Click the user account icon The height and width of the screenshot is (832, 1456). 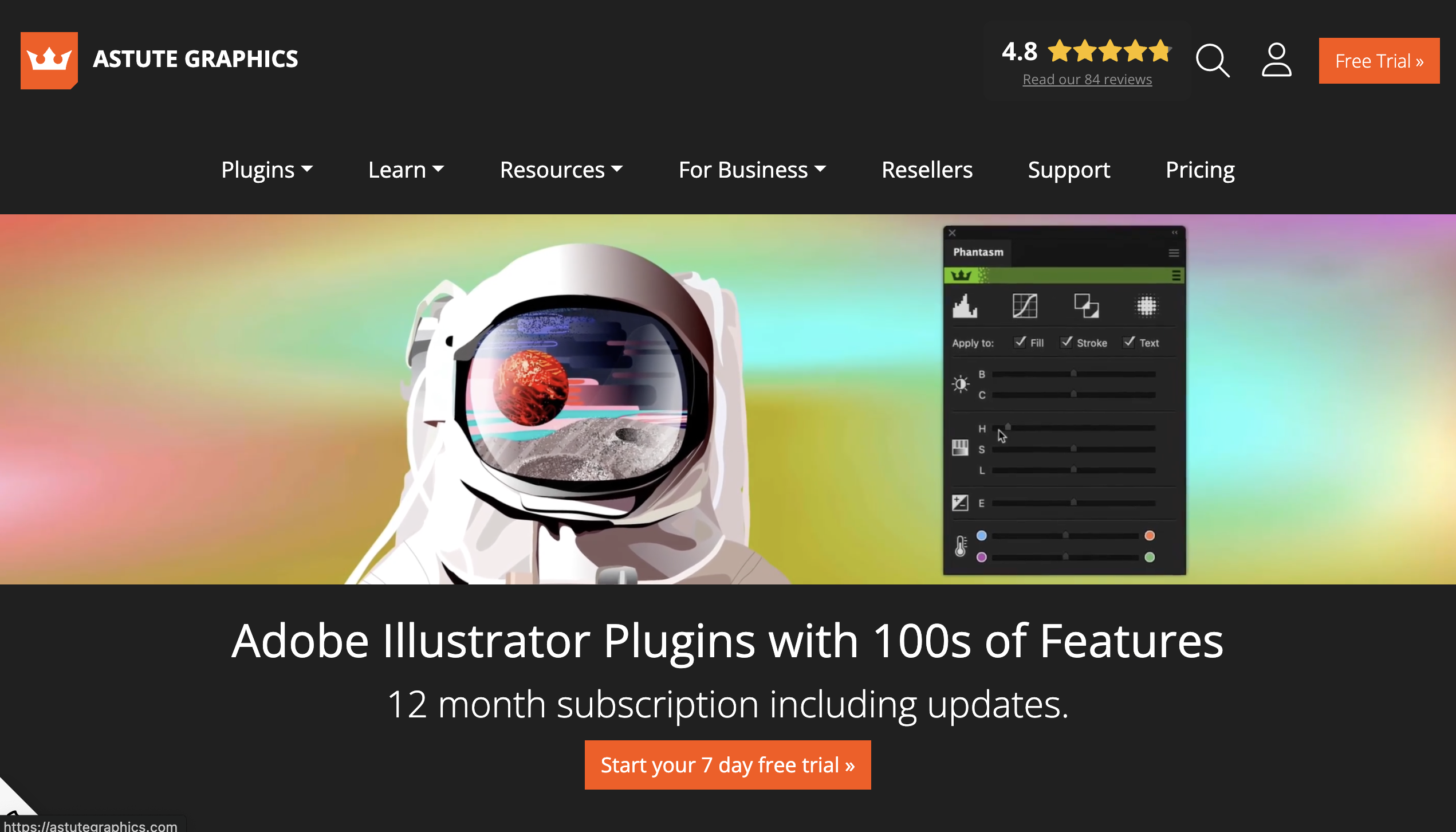(x=1276, y=60)
